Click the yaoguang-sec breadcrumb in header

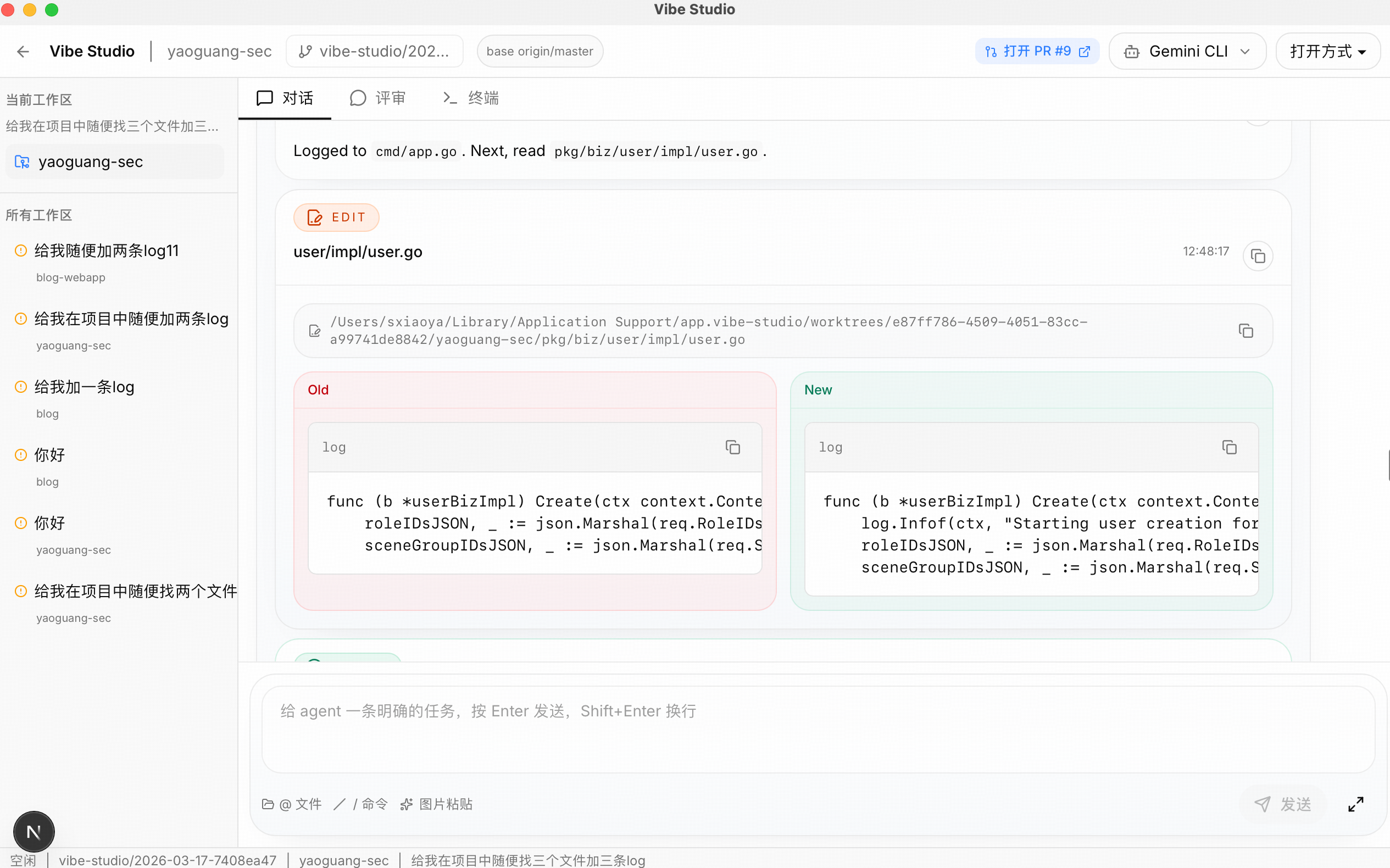(219, 52)
